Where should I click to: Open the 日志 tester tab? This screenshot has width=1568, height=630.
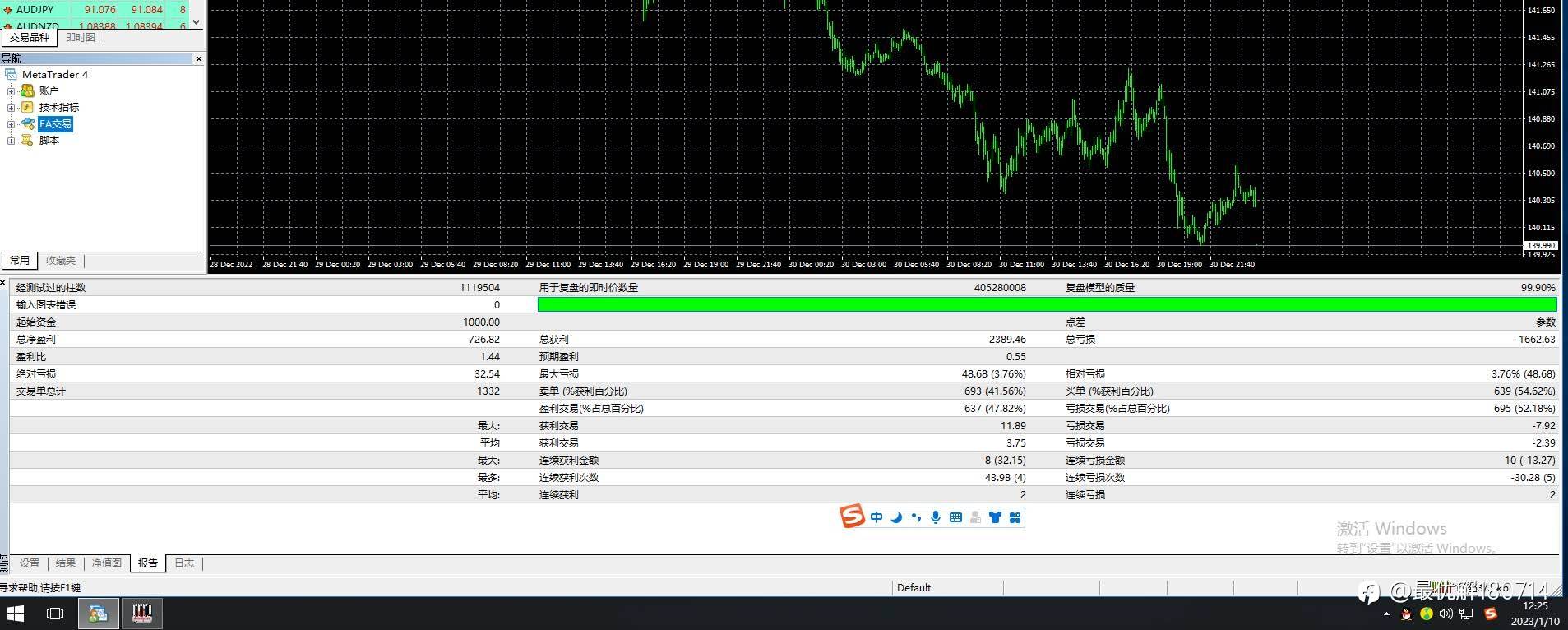coord(184,563)
